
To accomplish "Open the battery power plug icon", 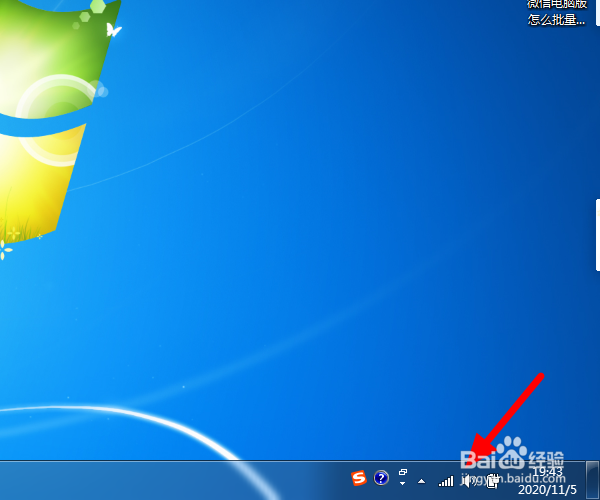I will pos(492,481).
